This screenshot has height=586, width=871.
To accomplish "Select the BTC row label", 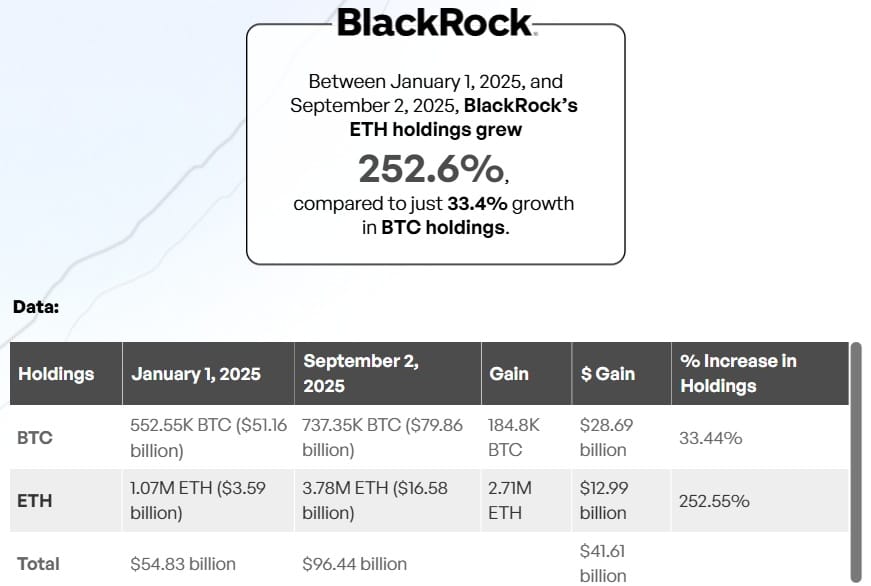I will pyautogui.click(x=35, y=438).
